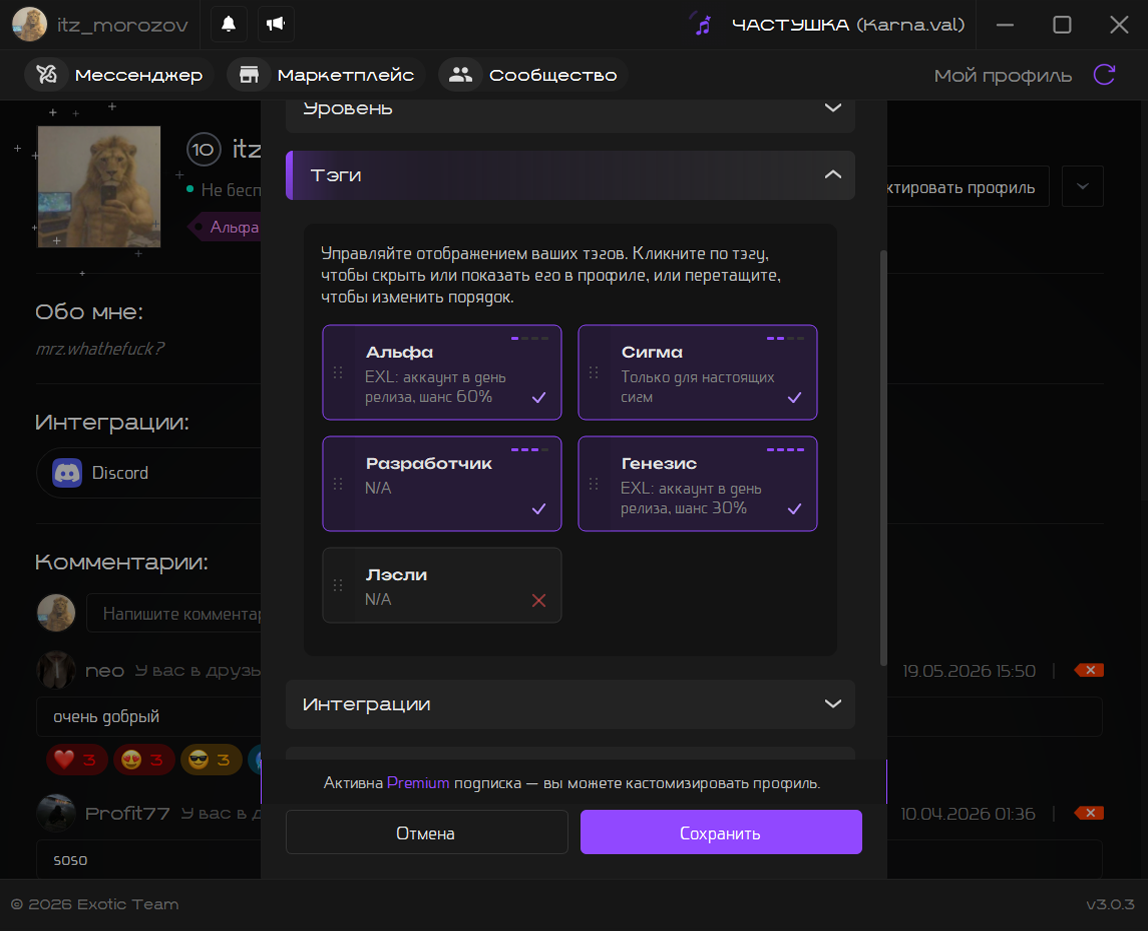The image size is (1148, 931).
Task: Click the drag handle on the Сигма tag
Action: pos(594,373)
